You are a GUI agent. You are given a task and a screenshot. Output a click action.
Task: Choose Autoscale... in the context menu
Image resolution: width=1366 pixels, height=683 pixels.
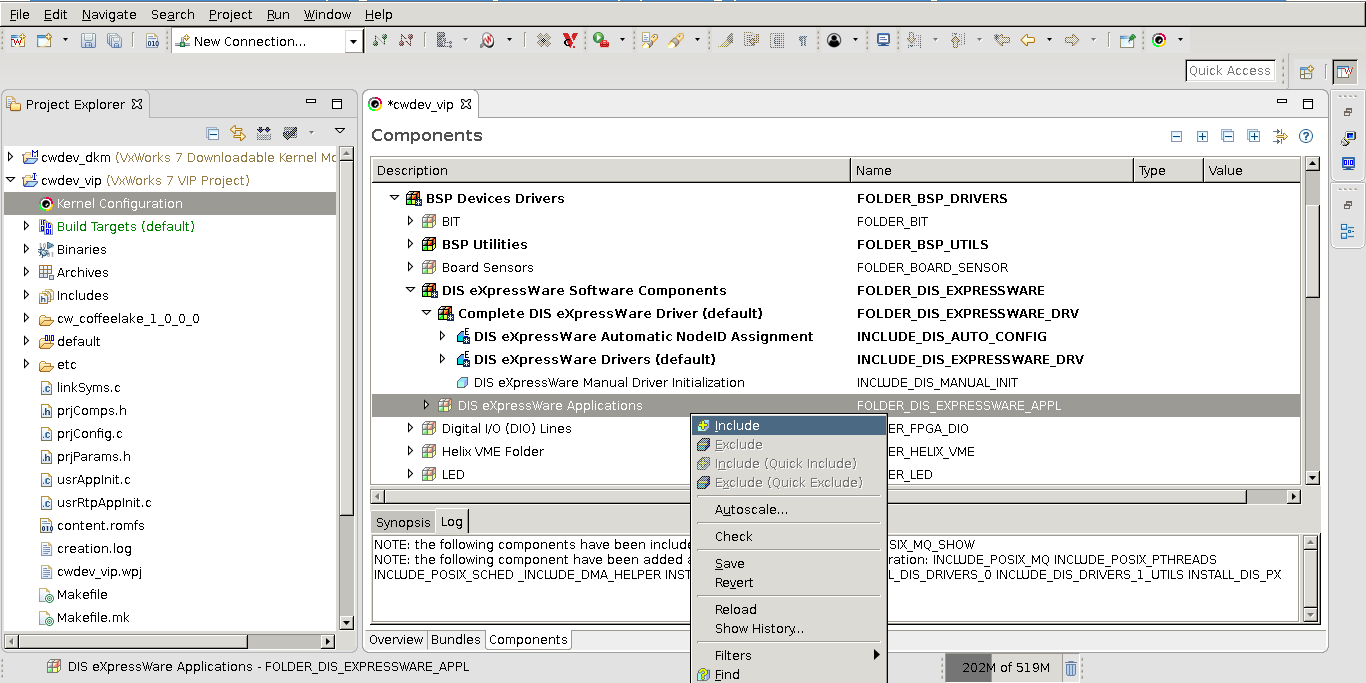(x=789, y=509)
